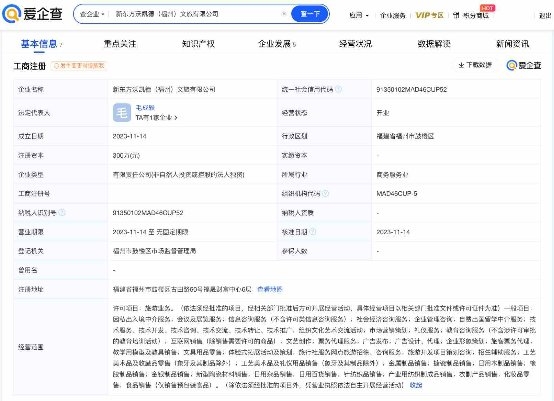Select the registration authority value in the 登记机关 row

pos(154,251)
